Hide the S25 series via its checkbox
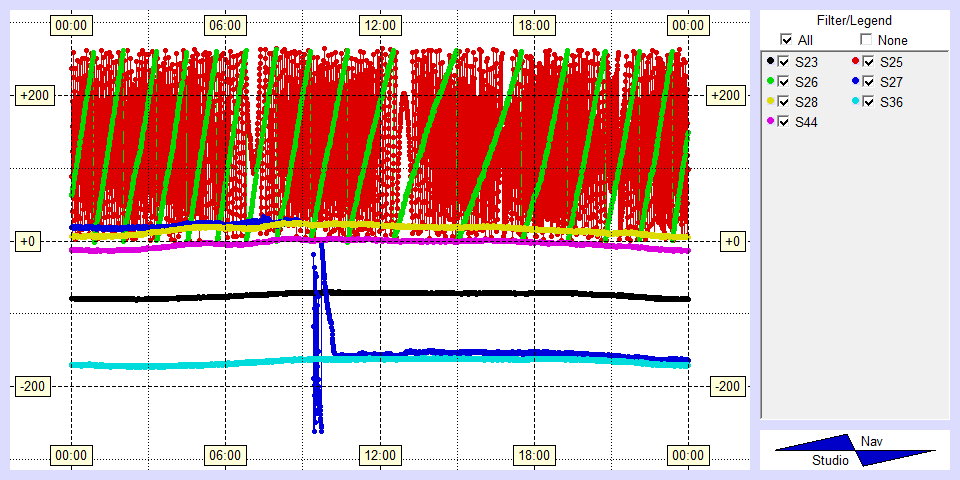This screenshot has height=480, width=960. coord(869,62)
